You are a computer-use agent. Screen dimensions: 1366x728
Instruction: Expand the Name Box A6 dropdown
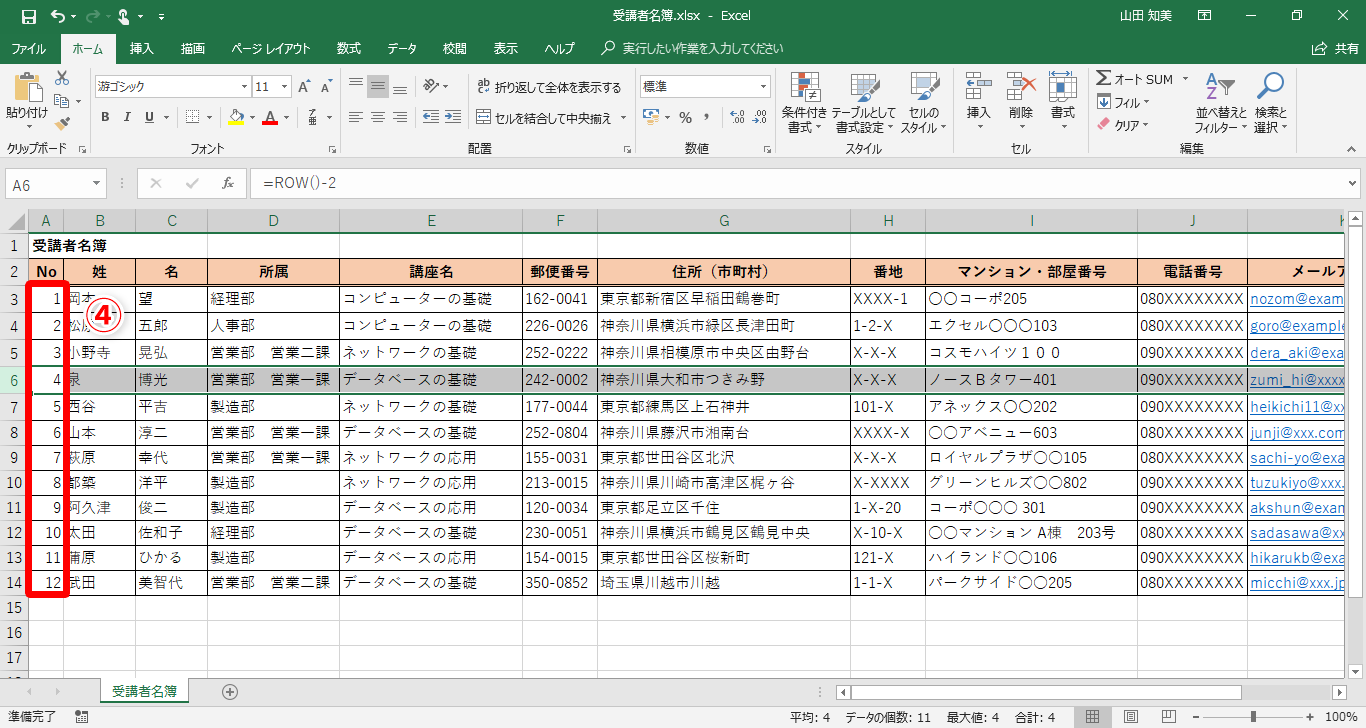(x=98, y=184)
